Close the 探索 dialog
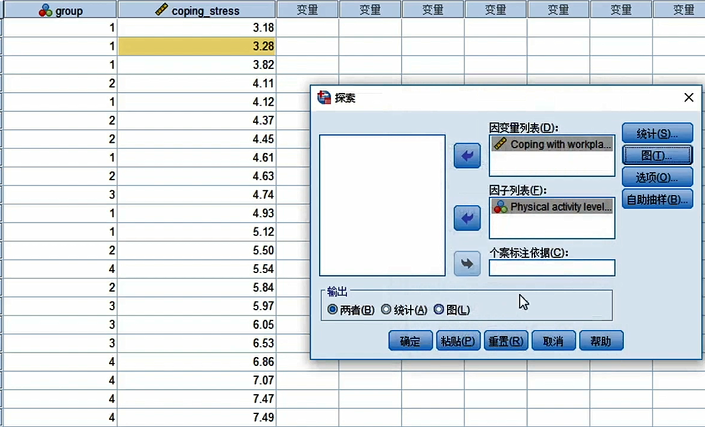The width and height of the screenshot is (705, 427). pyautogui.click(x=688, y=97)
